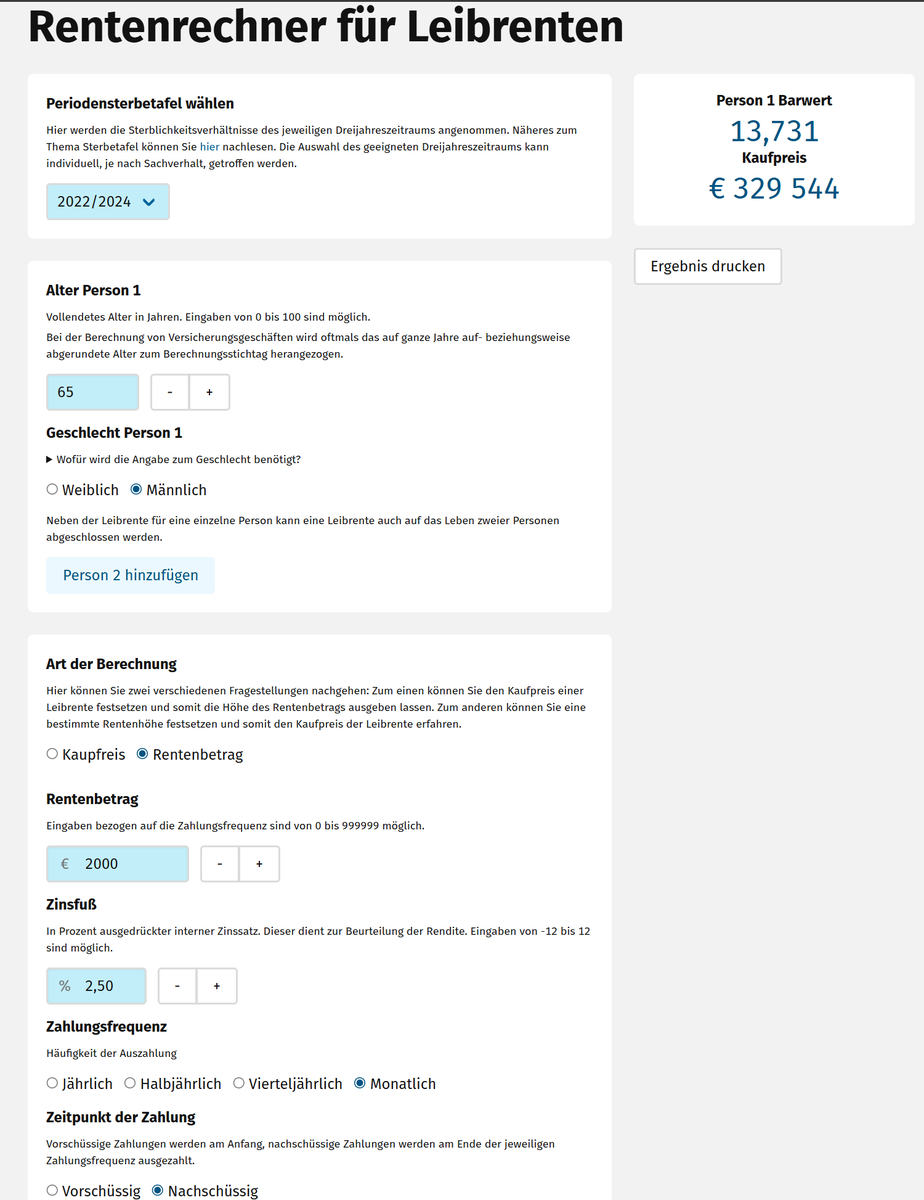Decrease Rentenbetrag using the minus button
This screenshot has width=924, height=1200.
[x=220, y=864]
